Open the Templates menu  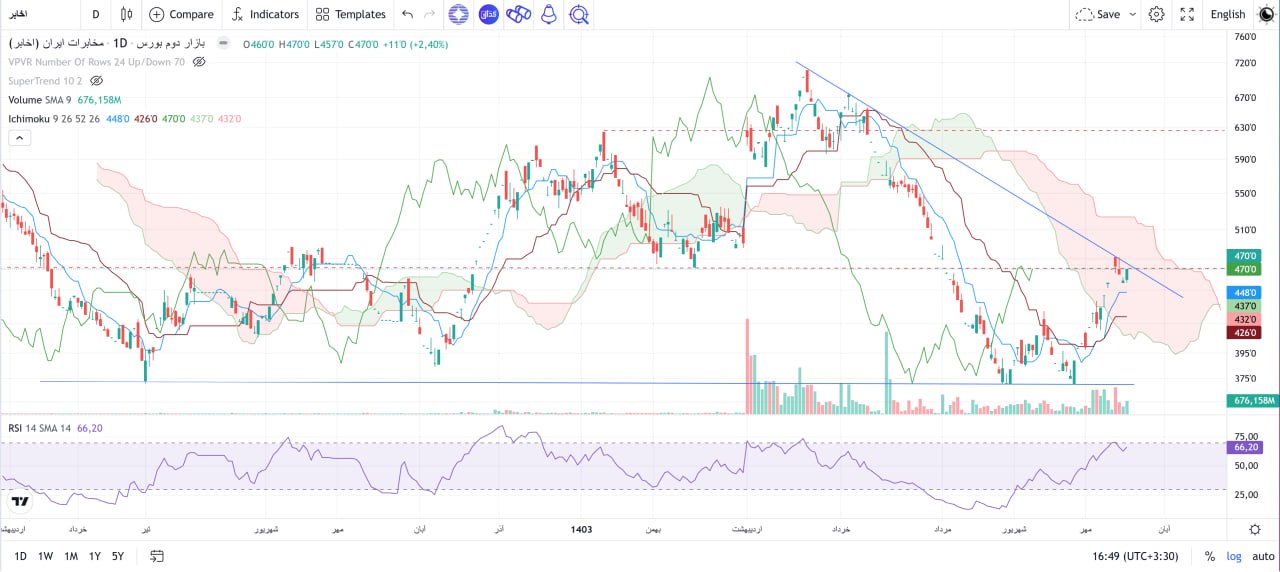pos(350,14)
